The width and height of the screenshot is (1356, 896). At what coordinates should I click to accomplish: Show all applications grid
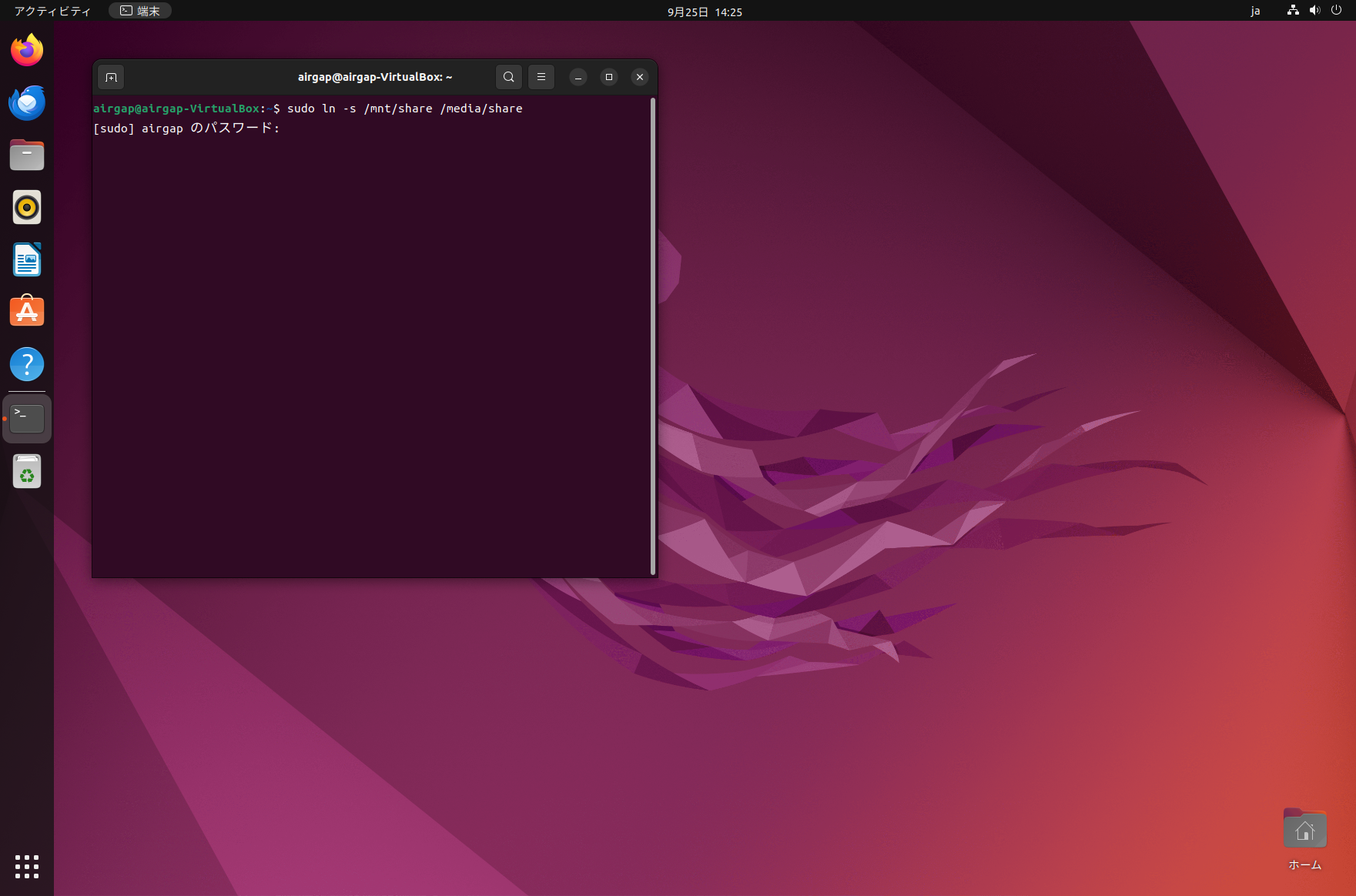pos(27,866)
